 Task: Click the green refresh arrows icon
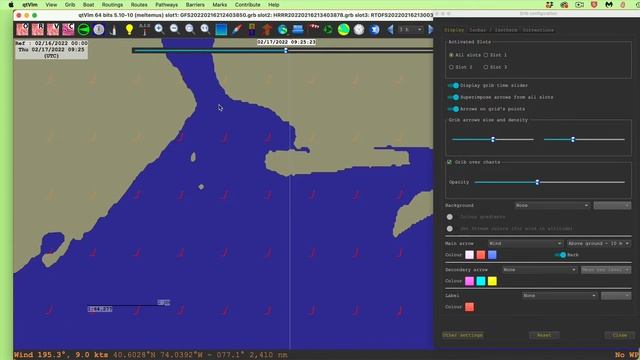328,29
